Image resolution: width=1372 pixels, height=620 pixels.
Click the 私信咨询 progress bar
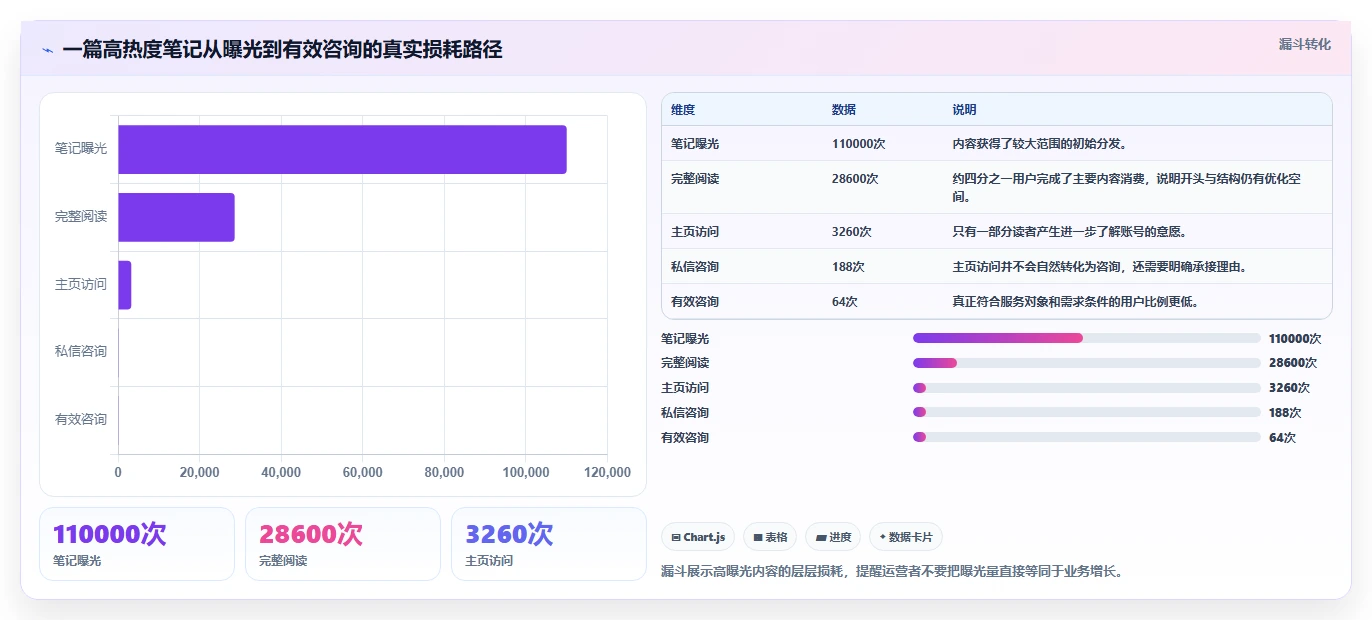tap(1087, 412)
